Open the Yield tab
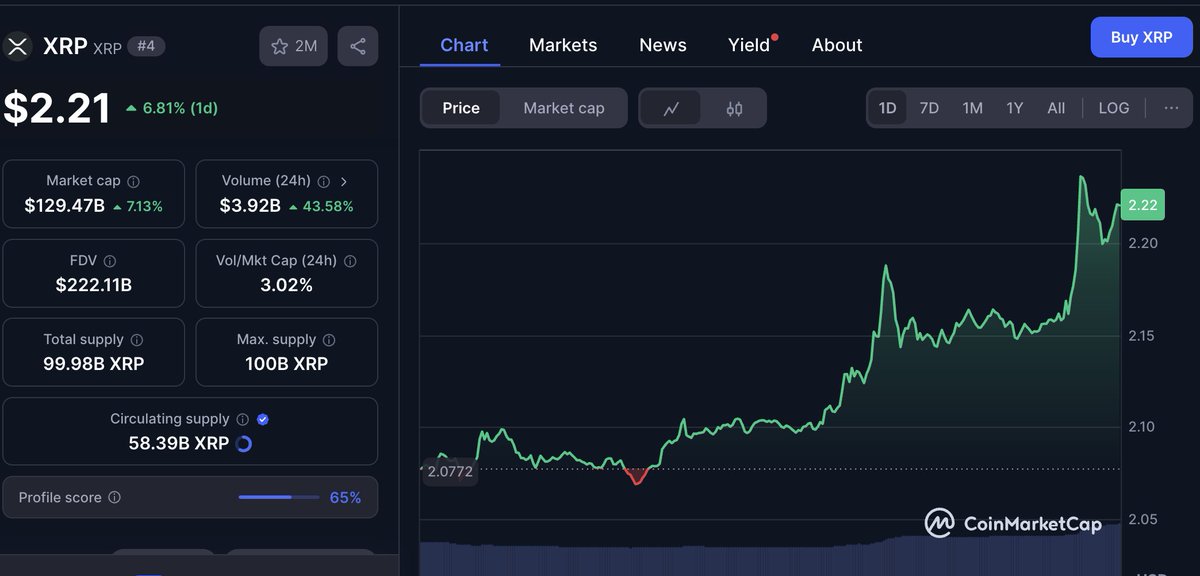Viewport: 1200px width, 576px height. [x=749, y=45]
